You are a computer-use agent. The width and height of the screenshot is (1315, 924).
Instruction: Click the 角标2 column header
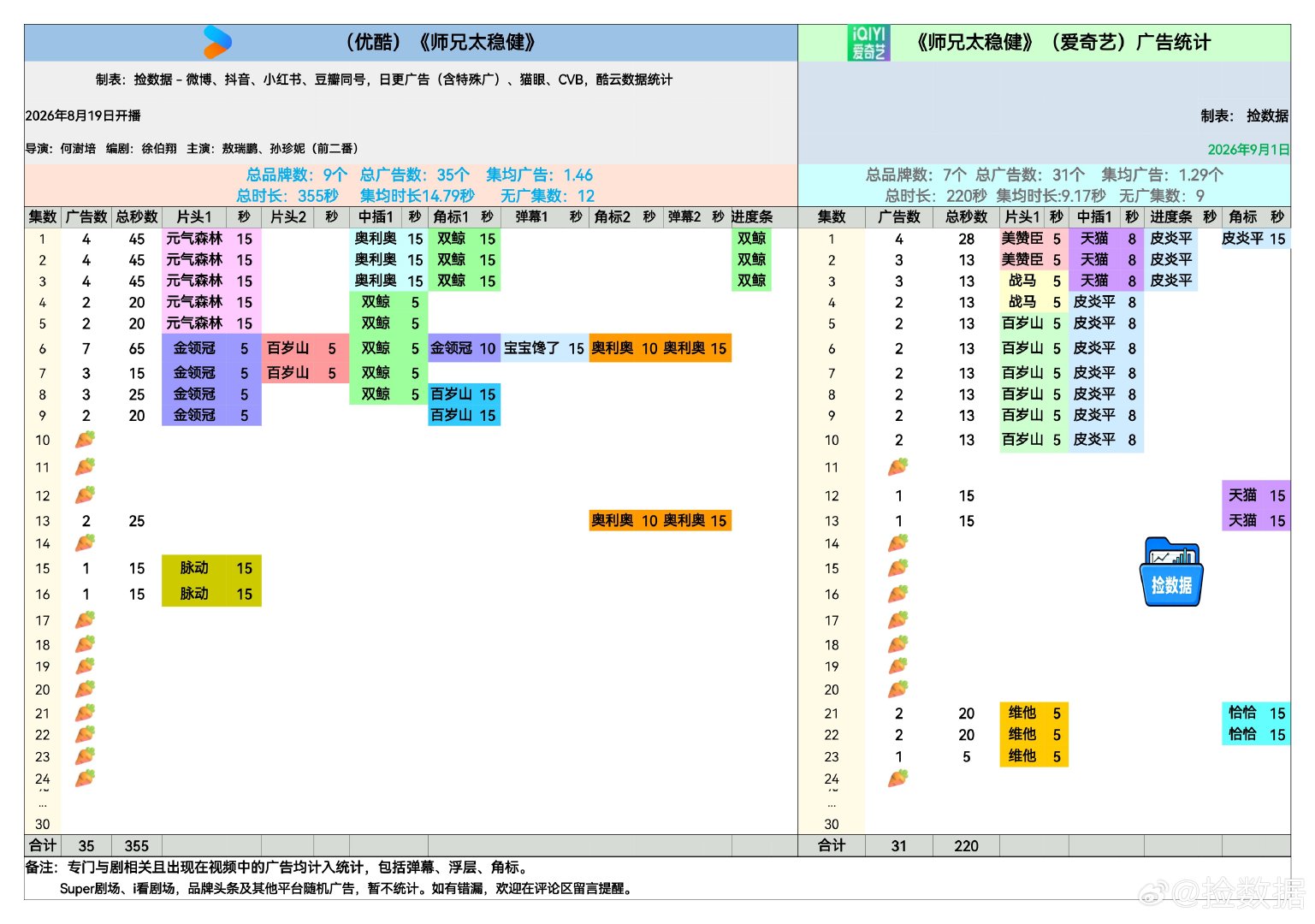613,217
